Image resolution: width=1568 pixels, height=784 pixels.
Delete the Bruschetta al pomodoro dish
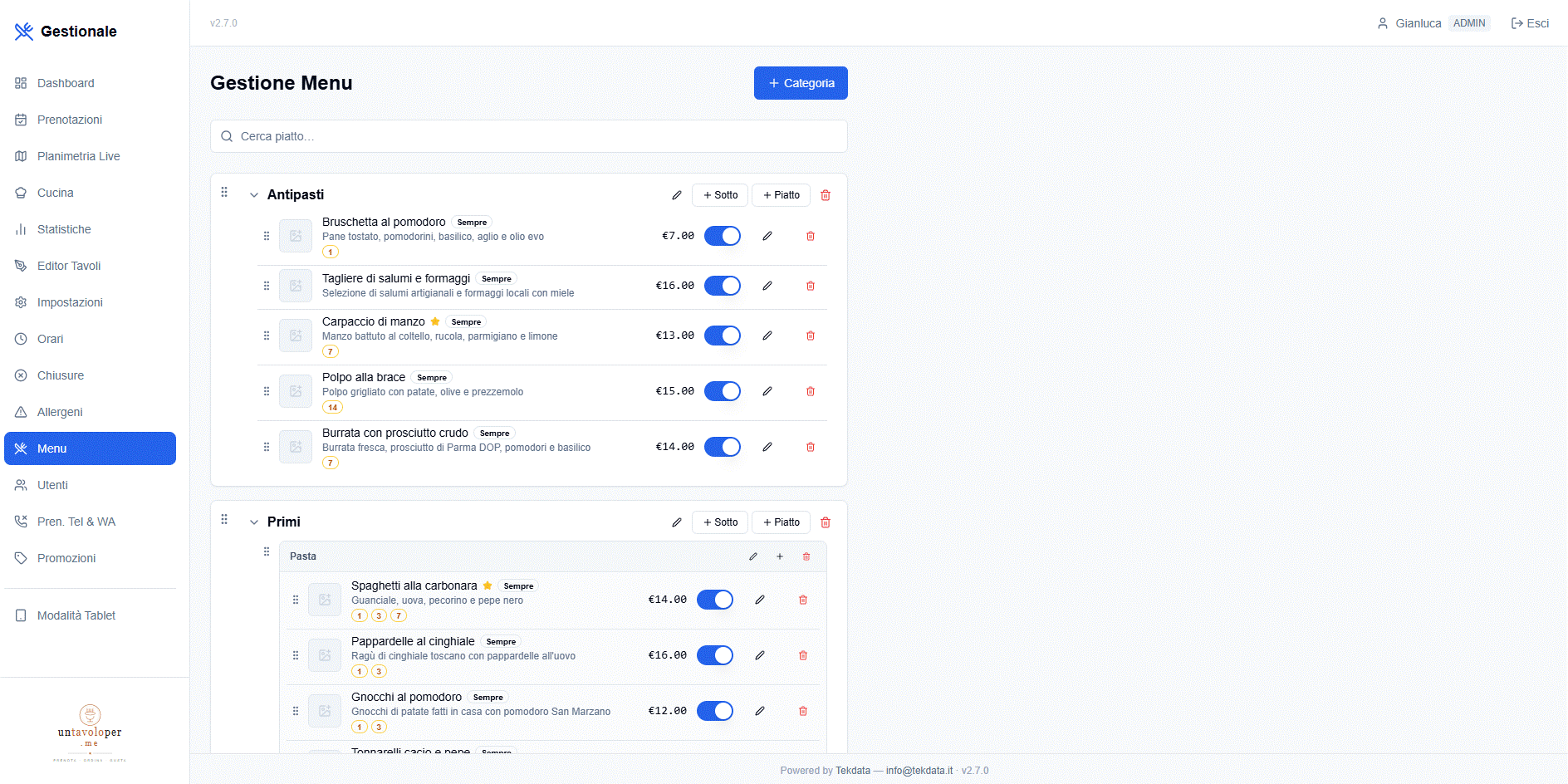coord(811,236)
